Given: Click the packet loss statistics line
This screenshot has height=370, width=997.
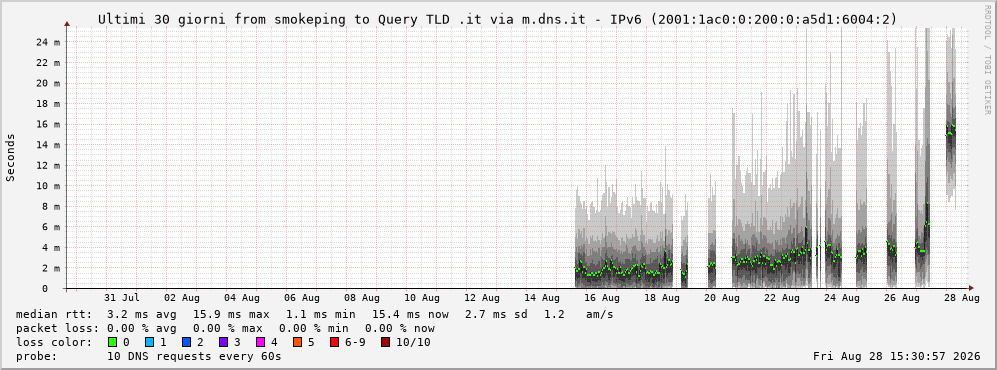Looking at the screenshot, I should click(x=225, y=329).
